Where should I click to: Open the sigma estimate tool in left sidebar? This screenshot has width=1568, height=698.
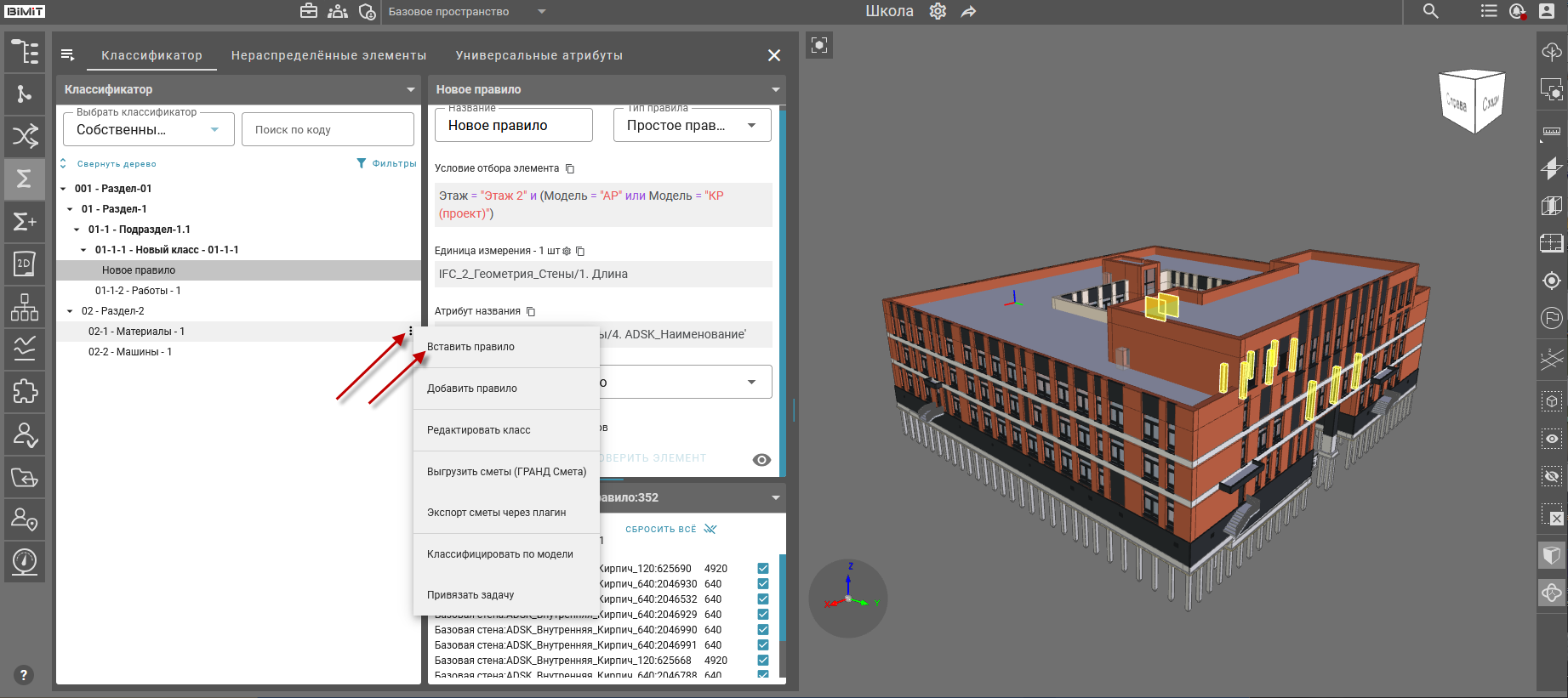(x=25, y=179)
